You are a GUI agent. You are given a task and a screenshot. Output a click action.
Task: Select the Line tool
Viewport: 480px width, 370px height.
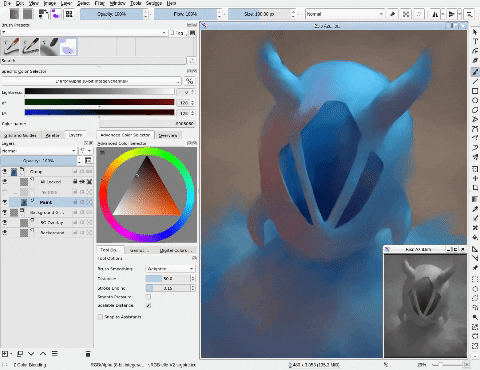coord(475,81)
